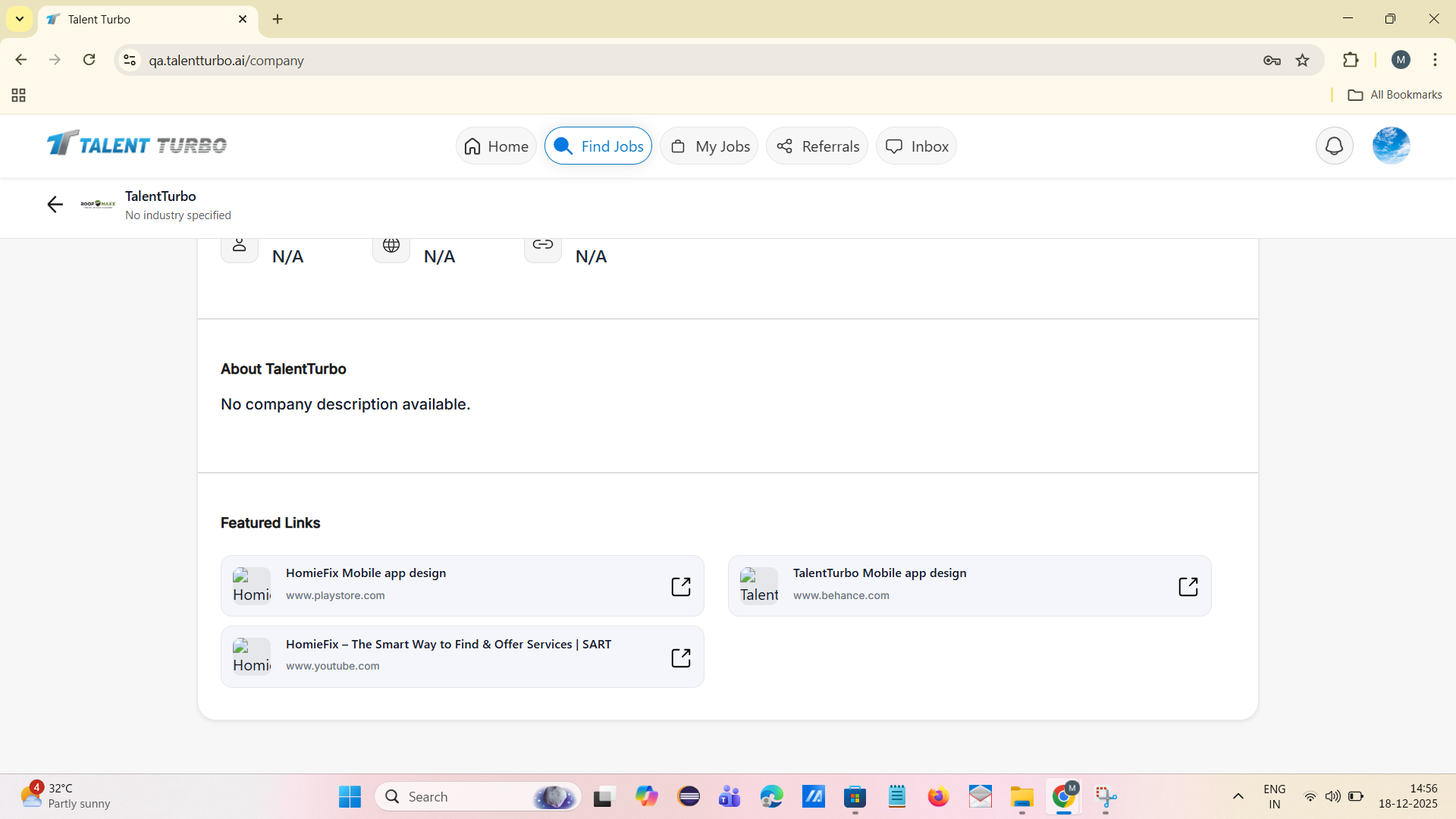Open HomieFix Smart Way youtube link

(463, 657)
